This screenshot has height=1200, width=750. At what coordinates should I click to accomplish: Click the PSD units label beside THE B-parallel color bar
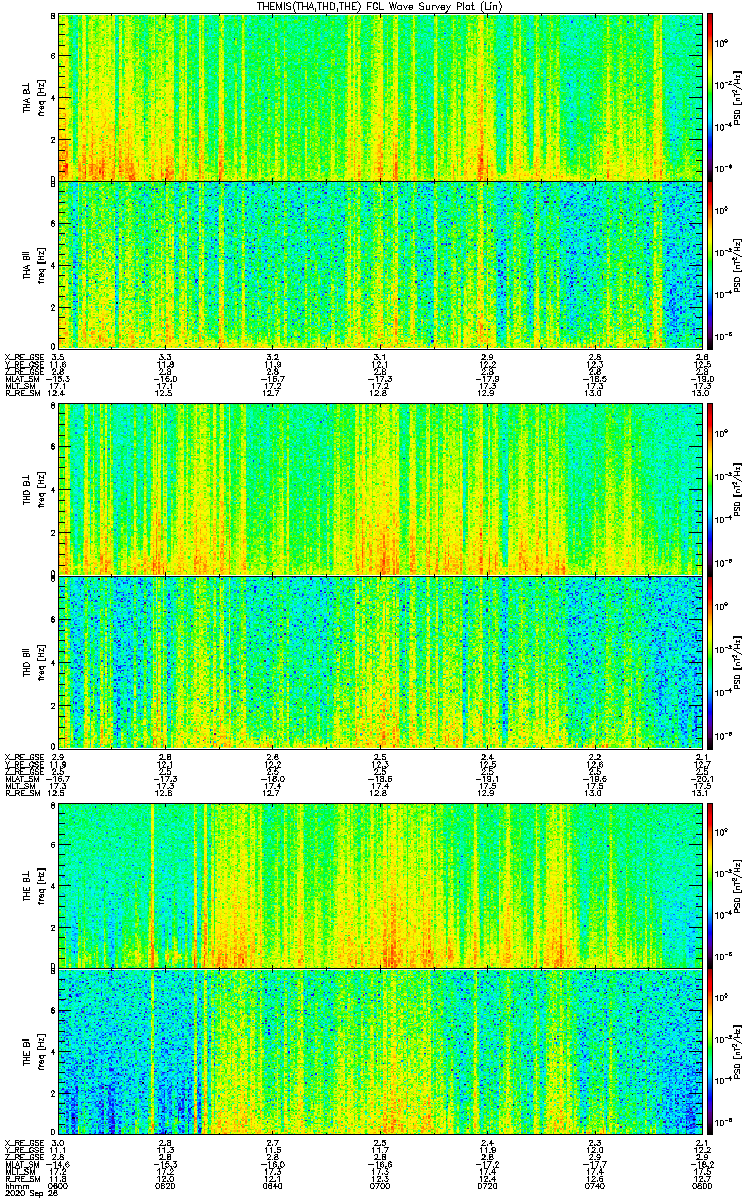pos(738,1053)
